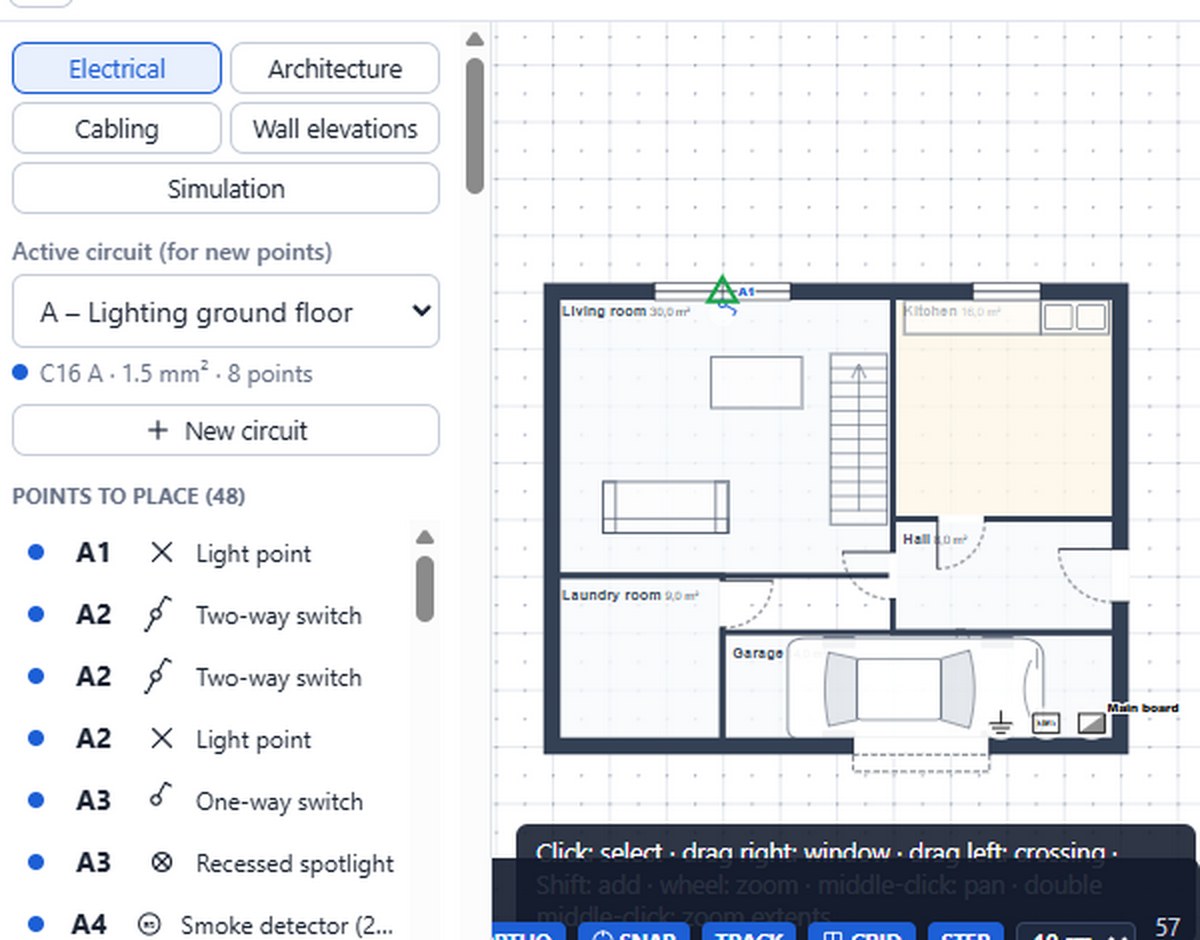This screenshot has height=940, width=1200.
Task: Pick the A2 Light point cross icon
Action: click(161, 739)
